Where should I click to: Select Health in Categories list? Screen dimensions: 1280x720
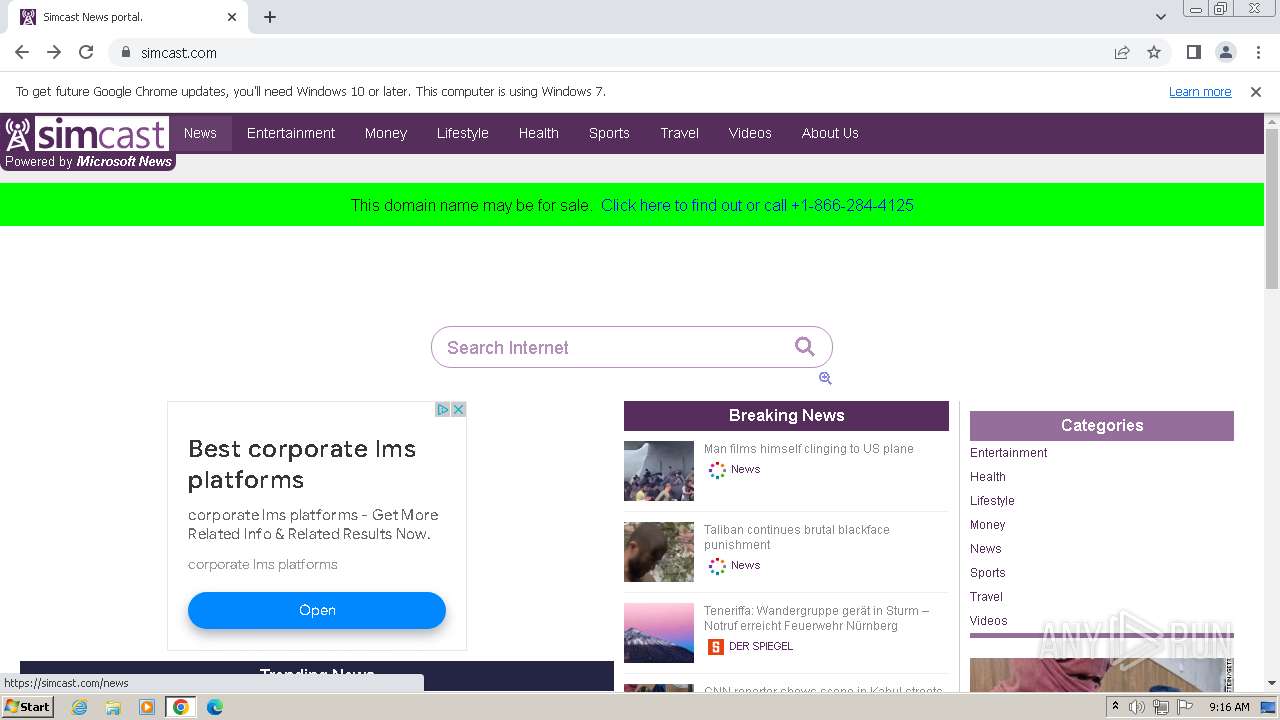987,477
